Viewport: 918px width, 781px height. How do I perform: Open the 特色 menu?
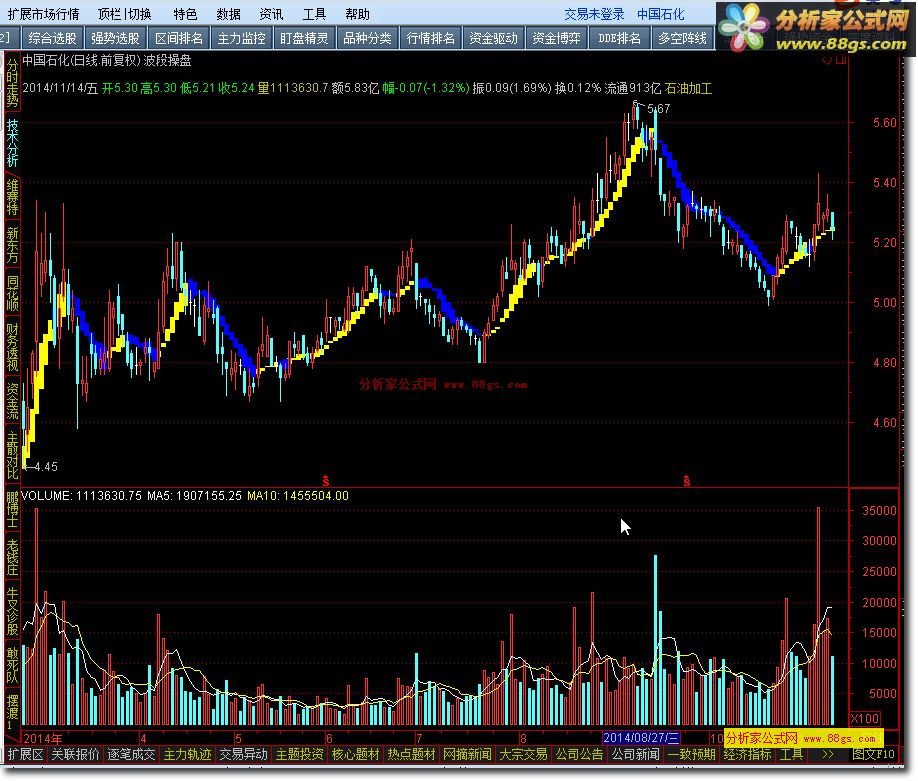[x=185, y=13]
